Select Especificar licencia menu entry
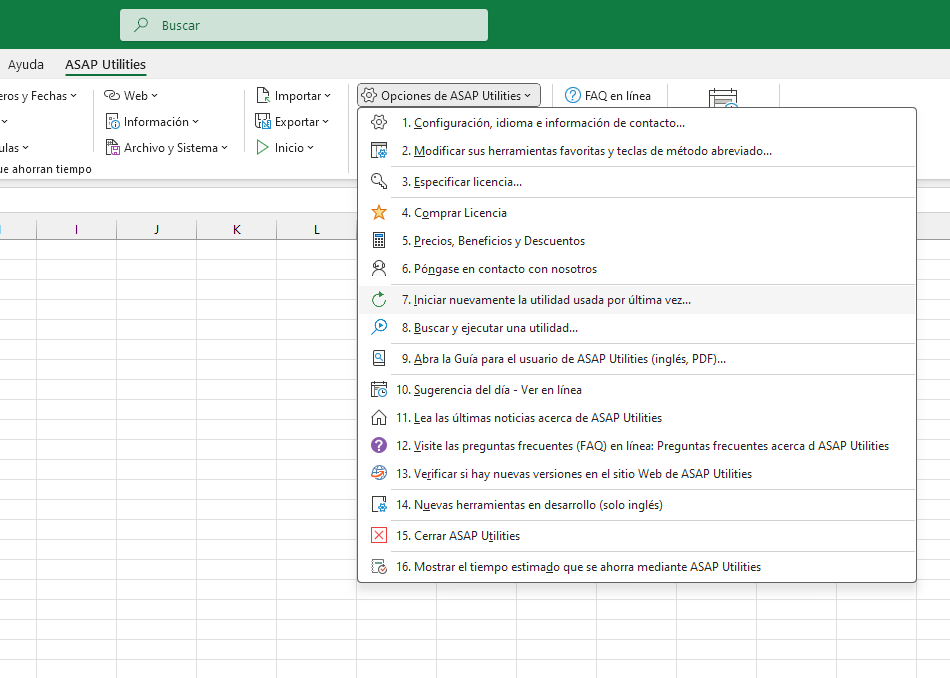 point(637,181)
